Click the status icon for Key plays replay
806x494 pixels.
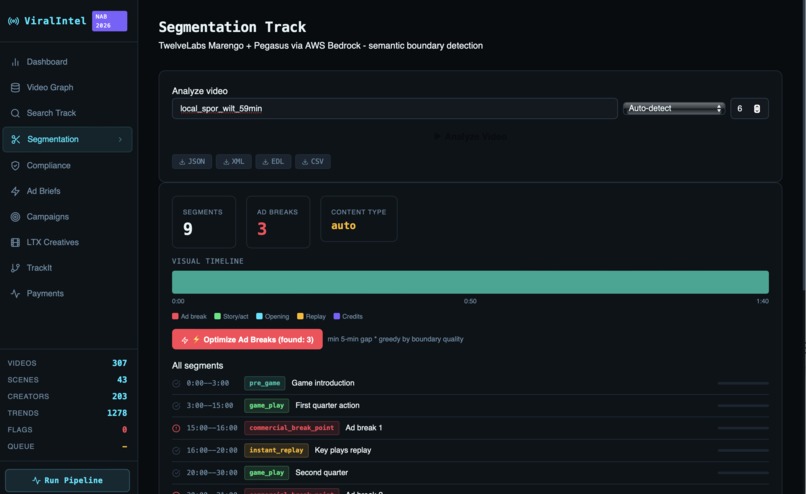pos(176,451)
